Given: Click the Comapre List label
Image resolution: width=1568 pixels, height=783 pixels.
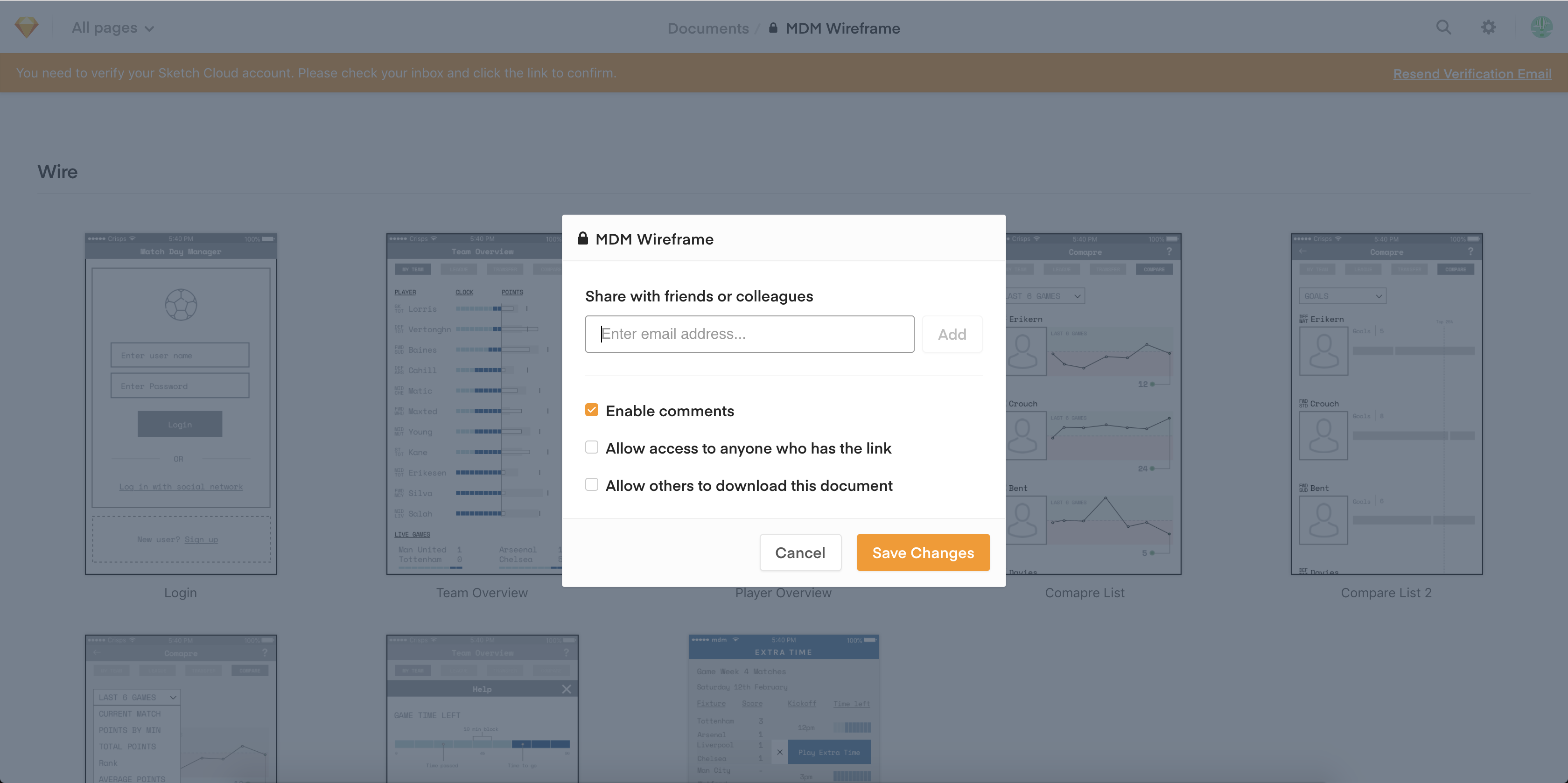Looking at the screenshot, I should click(x=1085, y=593).
